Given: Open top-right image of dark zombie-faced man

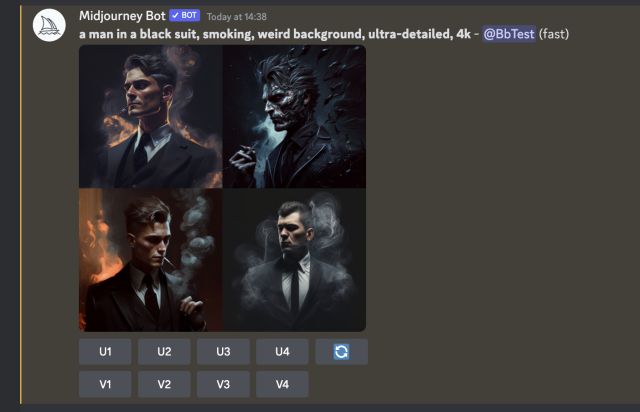Looking at the screenshot, I should tap(294, 116).
